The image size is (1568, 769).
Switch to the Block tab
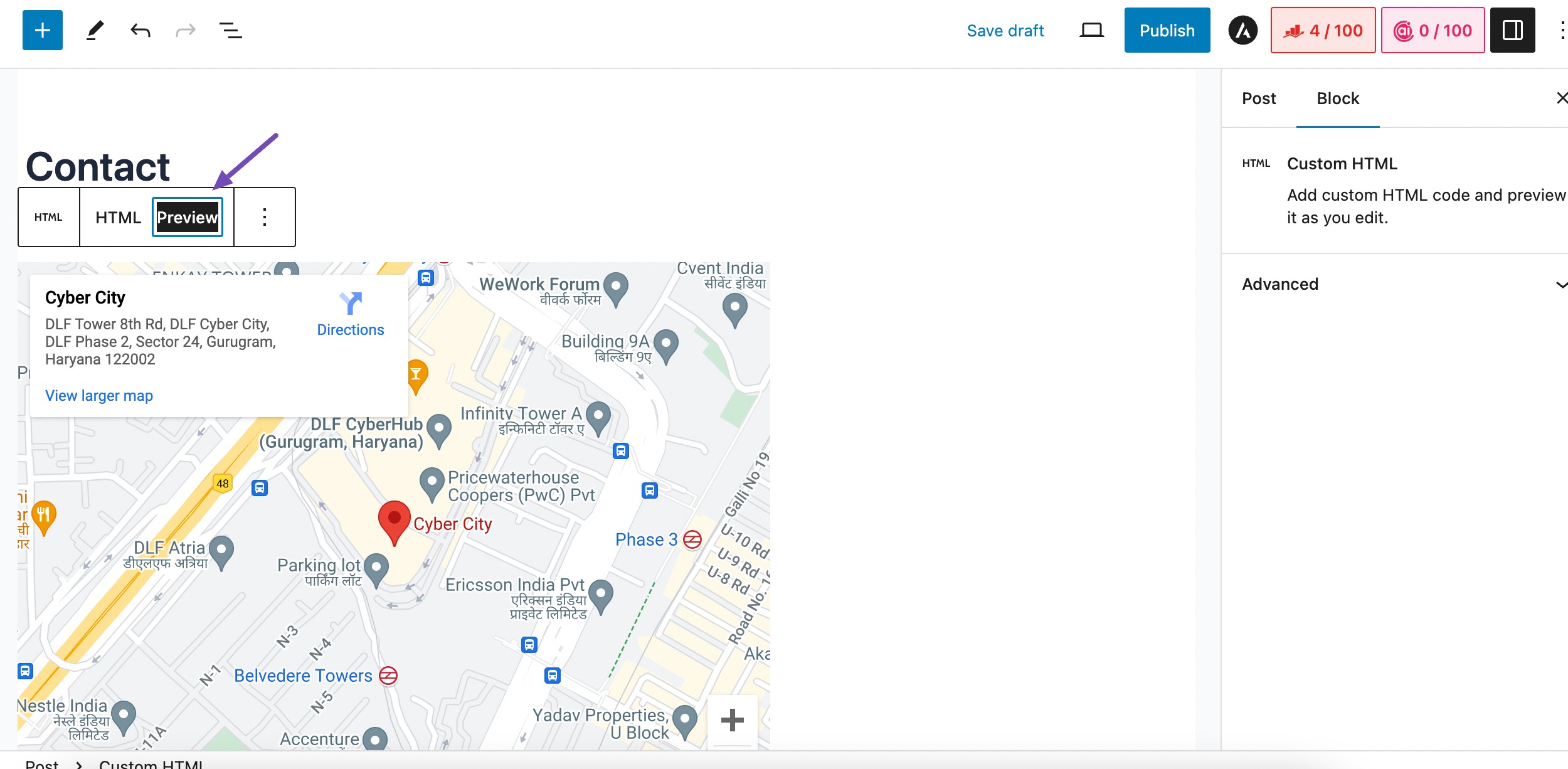(1338, 98)
